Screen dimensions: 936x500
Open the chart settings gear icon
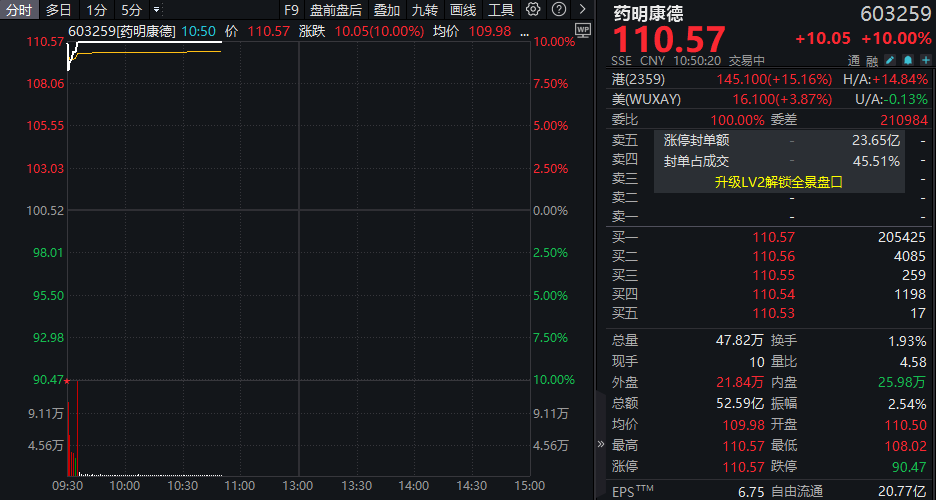[x=533, y=10]
